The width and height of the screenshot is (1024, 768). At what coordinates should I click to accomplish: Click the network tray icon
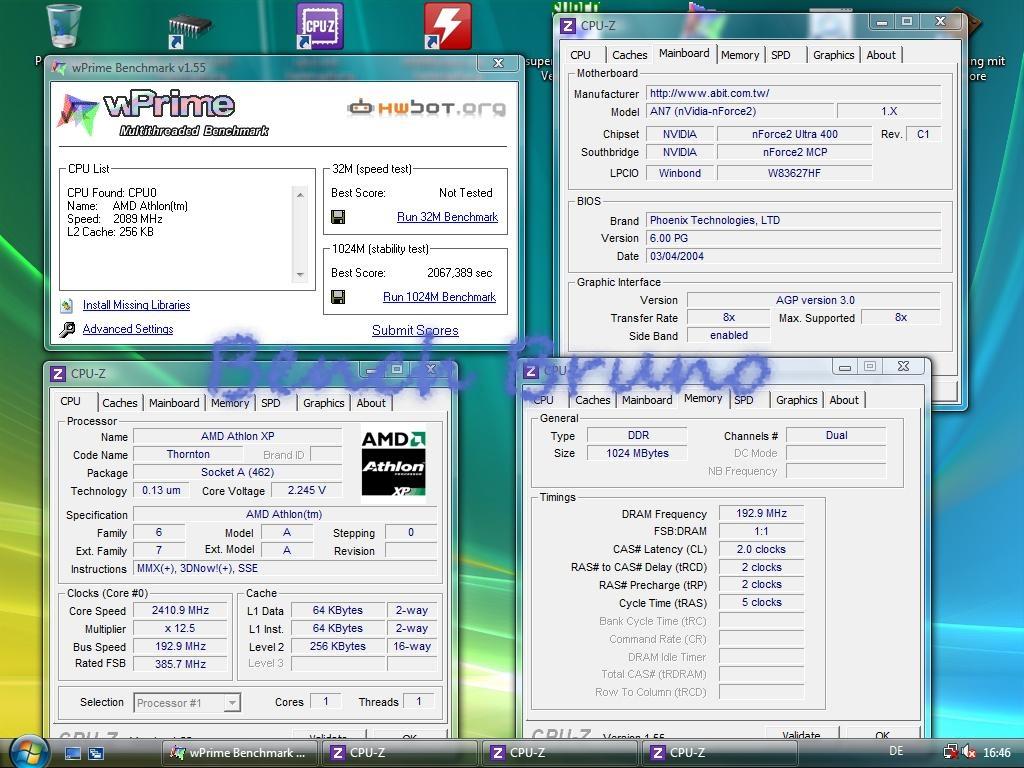point(951,752)
